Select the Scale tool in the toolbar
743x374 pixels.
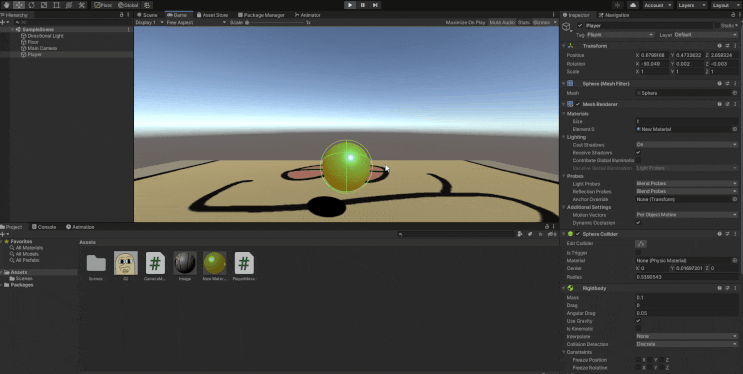pos(44,5)
